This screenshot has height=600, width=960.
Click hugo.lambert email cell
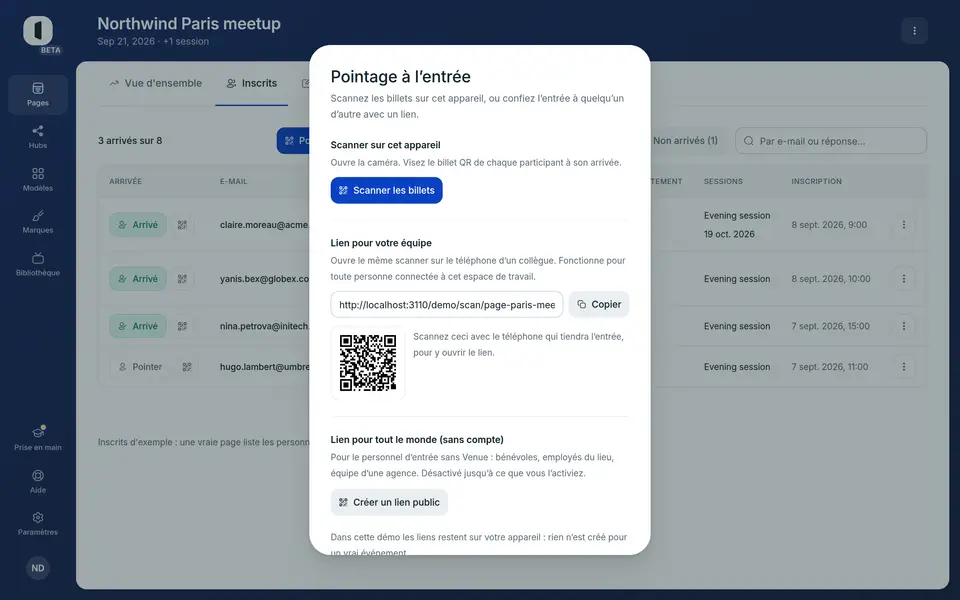pyautogui.click(x=264, y=367)
